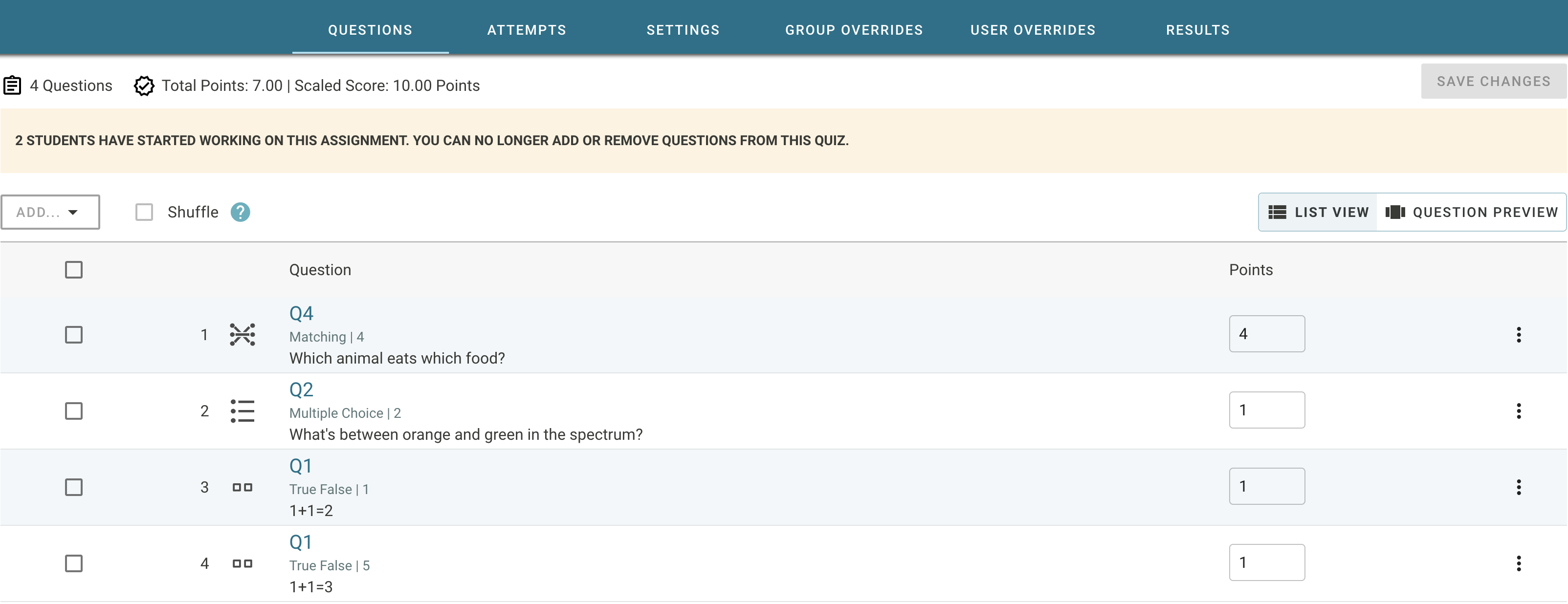Click the Shuffle help question mark icon

tap(240, 212)
